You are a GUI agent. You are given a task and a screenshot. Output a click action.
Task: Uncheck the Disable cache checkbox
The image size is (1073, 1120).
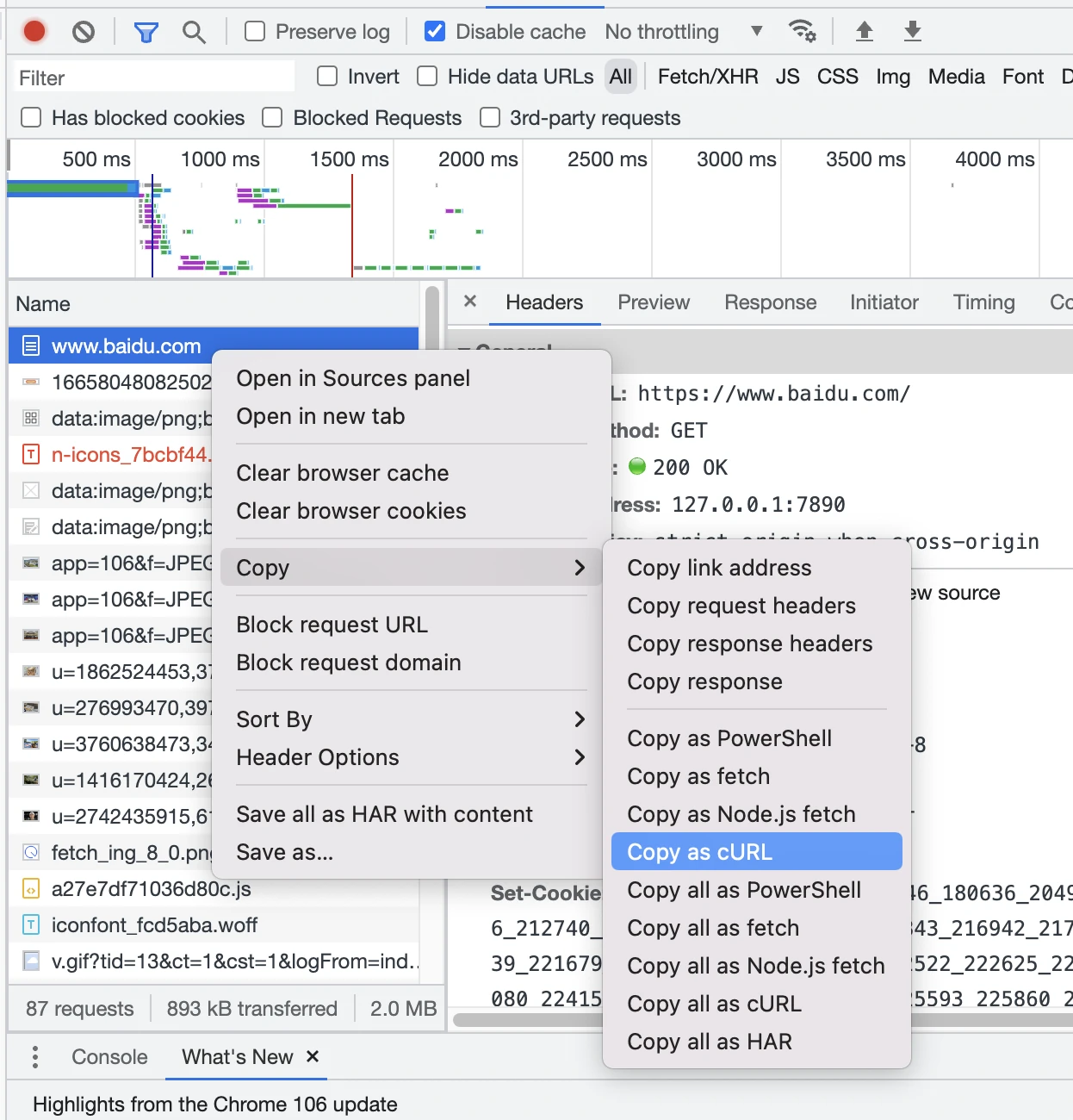click(x=436, y=32)
